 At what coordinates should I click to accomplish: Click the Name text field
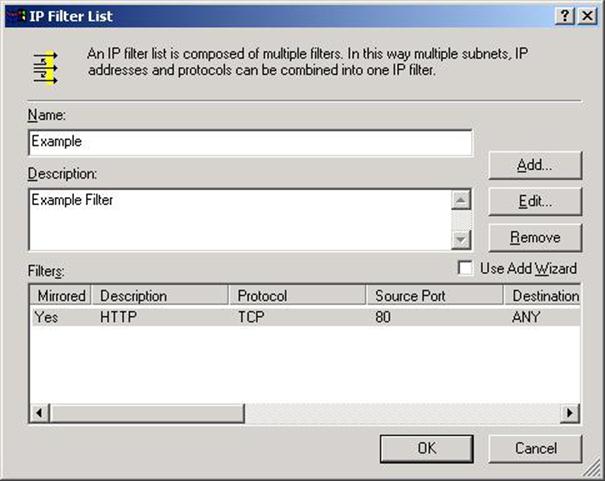250,143
